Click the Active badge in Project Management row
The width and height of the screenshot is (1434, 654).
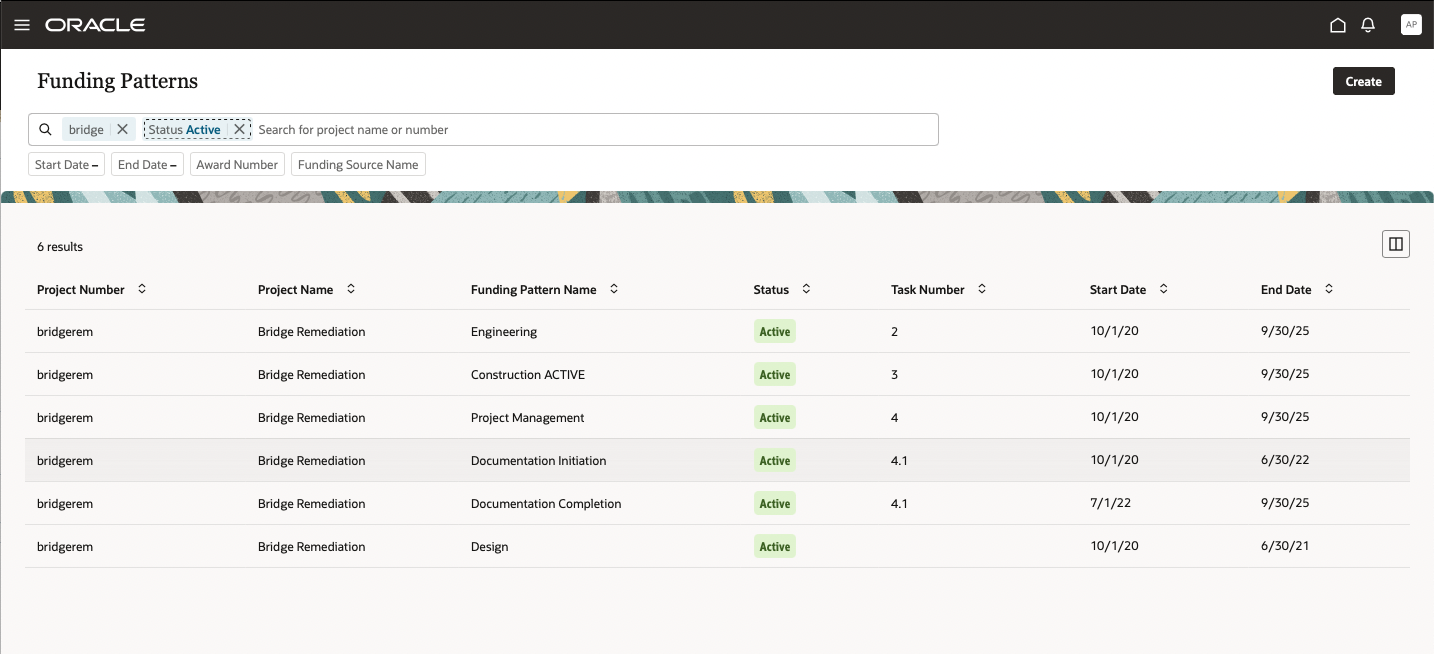[x=774, y=417]
